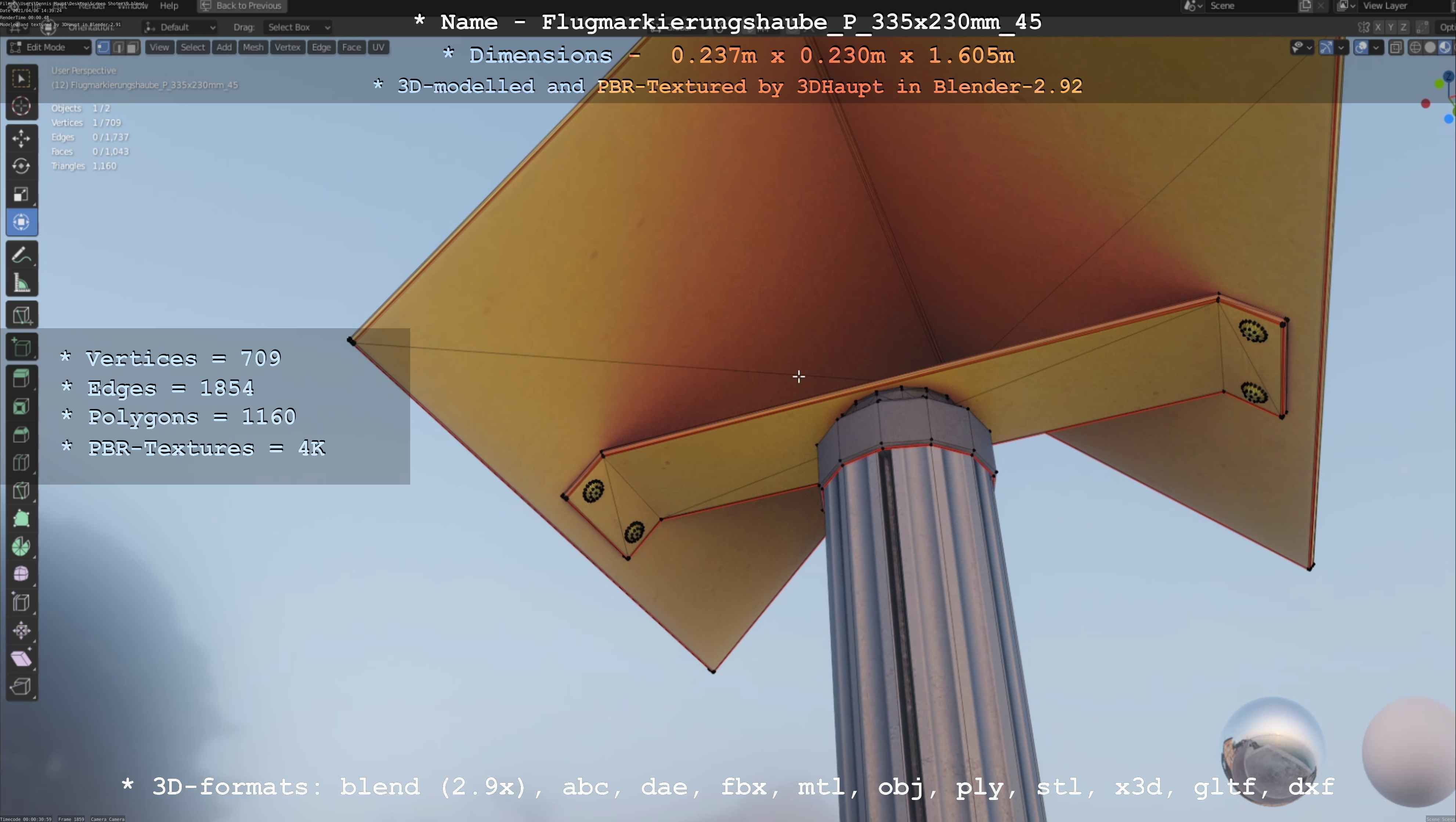Screen dimensions: 1456x822
Task: Switch to Wireframe shading
Action: pyautogui.click(x=1415, y=47)
